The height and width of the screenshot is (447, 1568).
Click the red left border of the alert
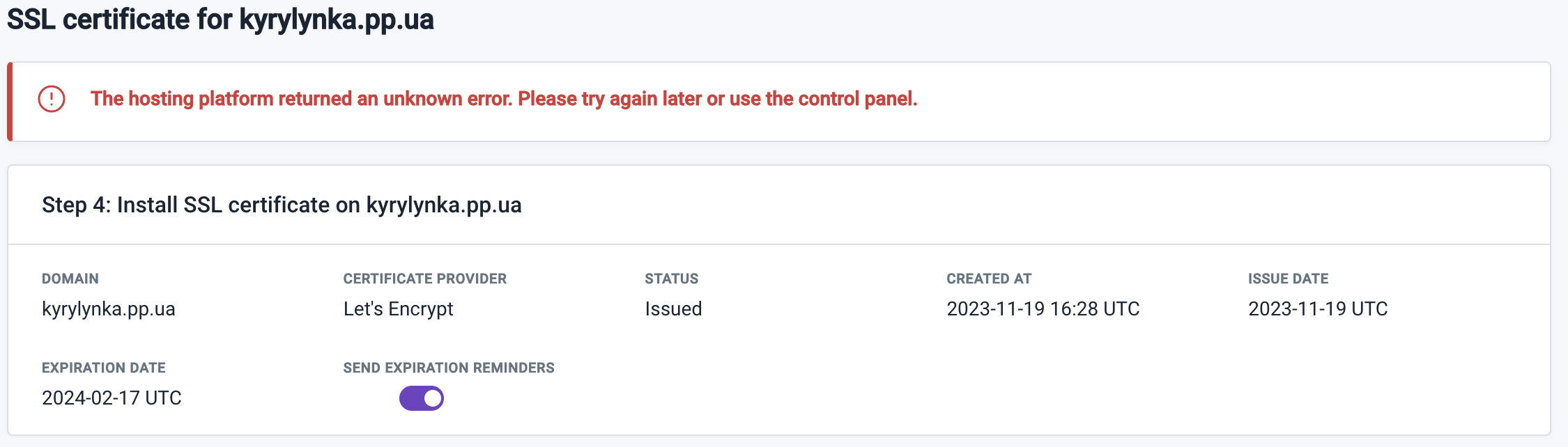point(10,102)
